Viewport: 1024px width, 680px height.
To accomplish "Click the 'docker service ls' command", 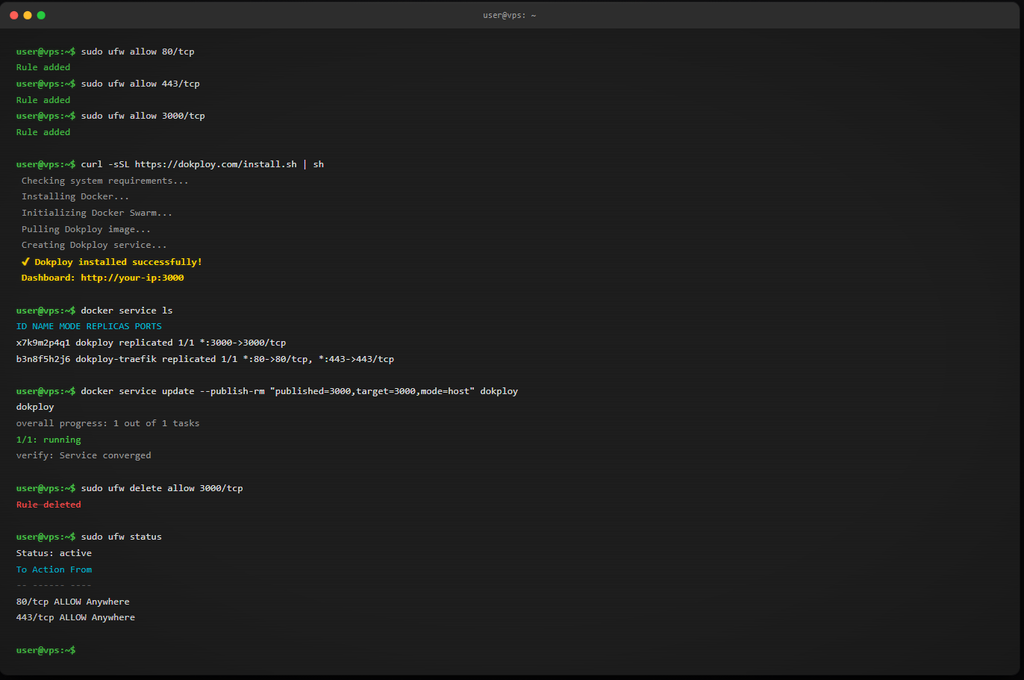I will [127, 310].
